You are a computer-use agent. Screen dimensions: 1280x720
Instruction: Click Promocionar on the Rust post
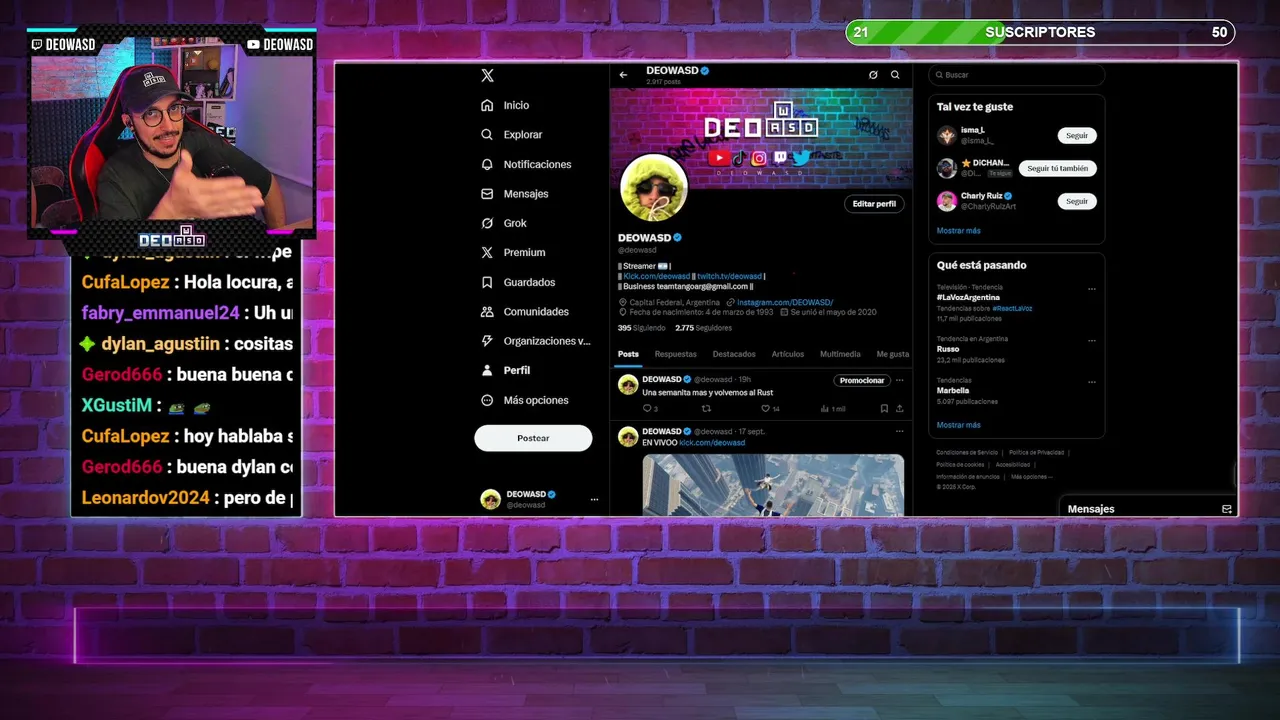(x=862, y=381)
